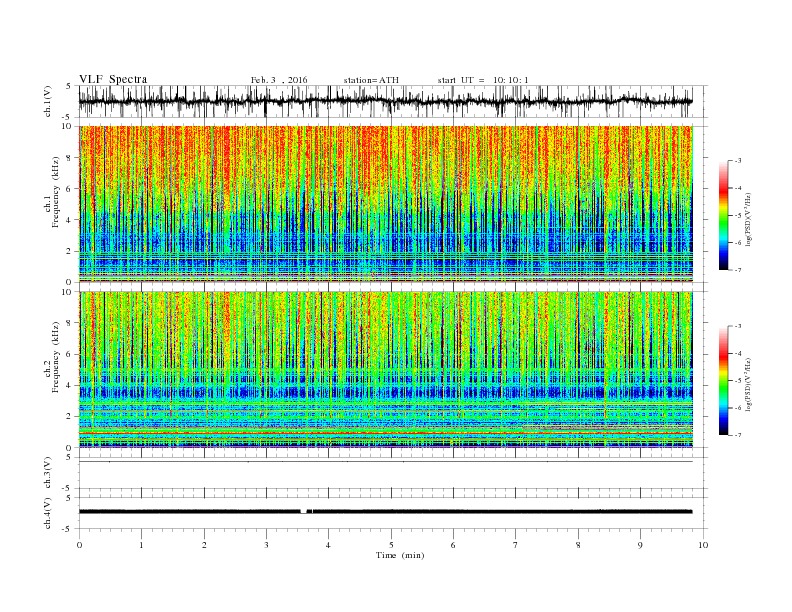Click the "-7" label on ch.2 color bar
Image resolution: width=792 pixels, height=612 pixels.
click(x=738, y=436)
